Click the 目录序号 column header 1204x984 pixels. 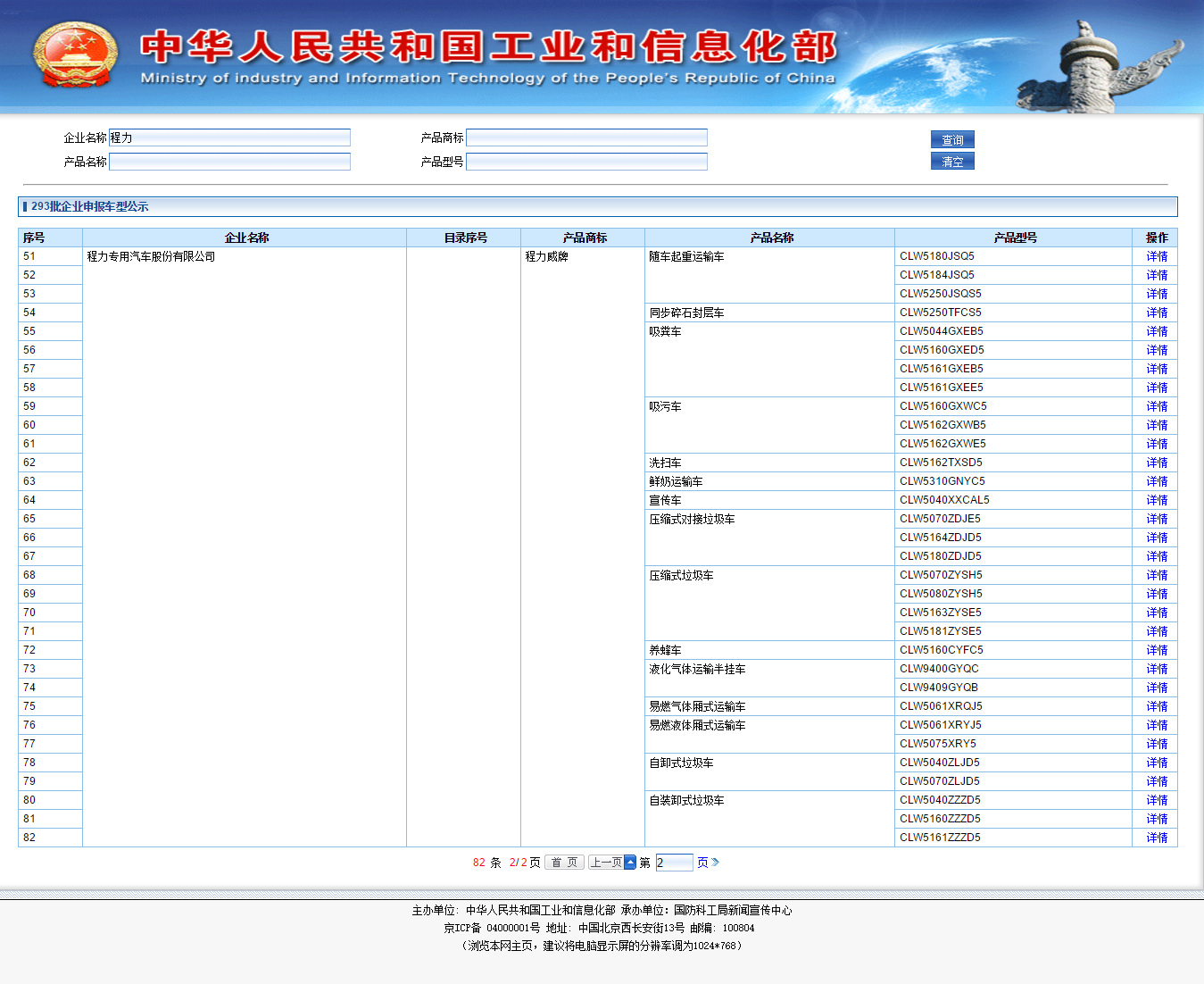click(464, 238)
